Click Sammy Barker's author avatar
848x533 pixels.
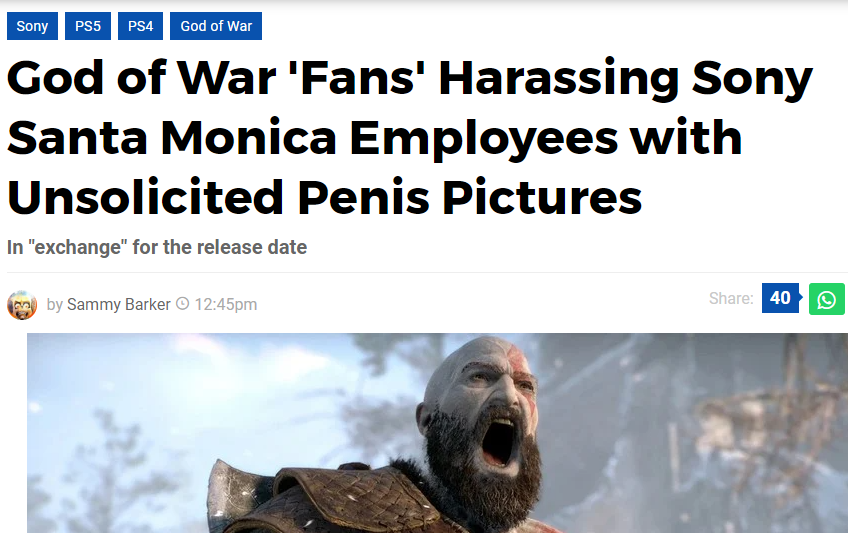click(22, 305)
